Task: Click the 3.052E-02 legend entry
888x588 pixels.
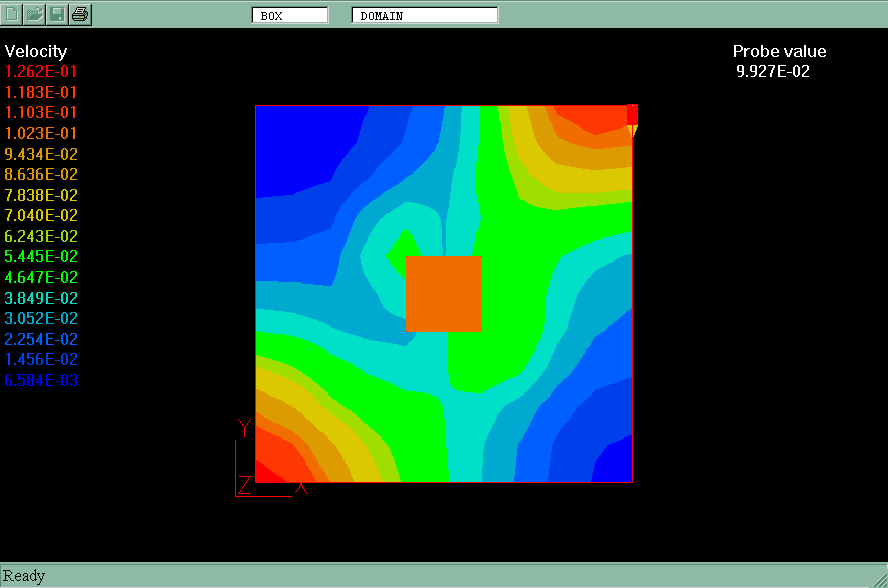Action: click(41, 318)
